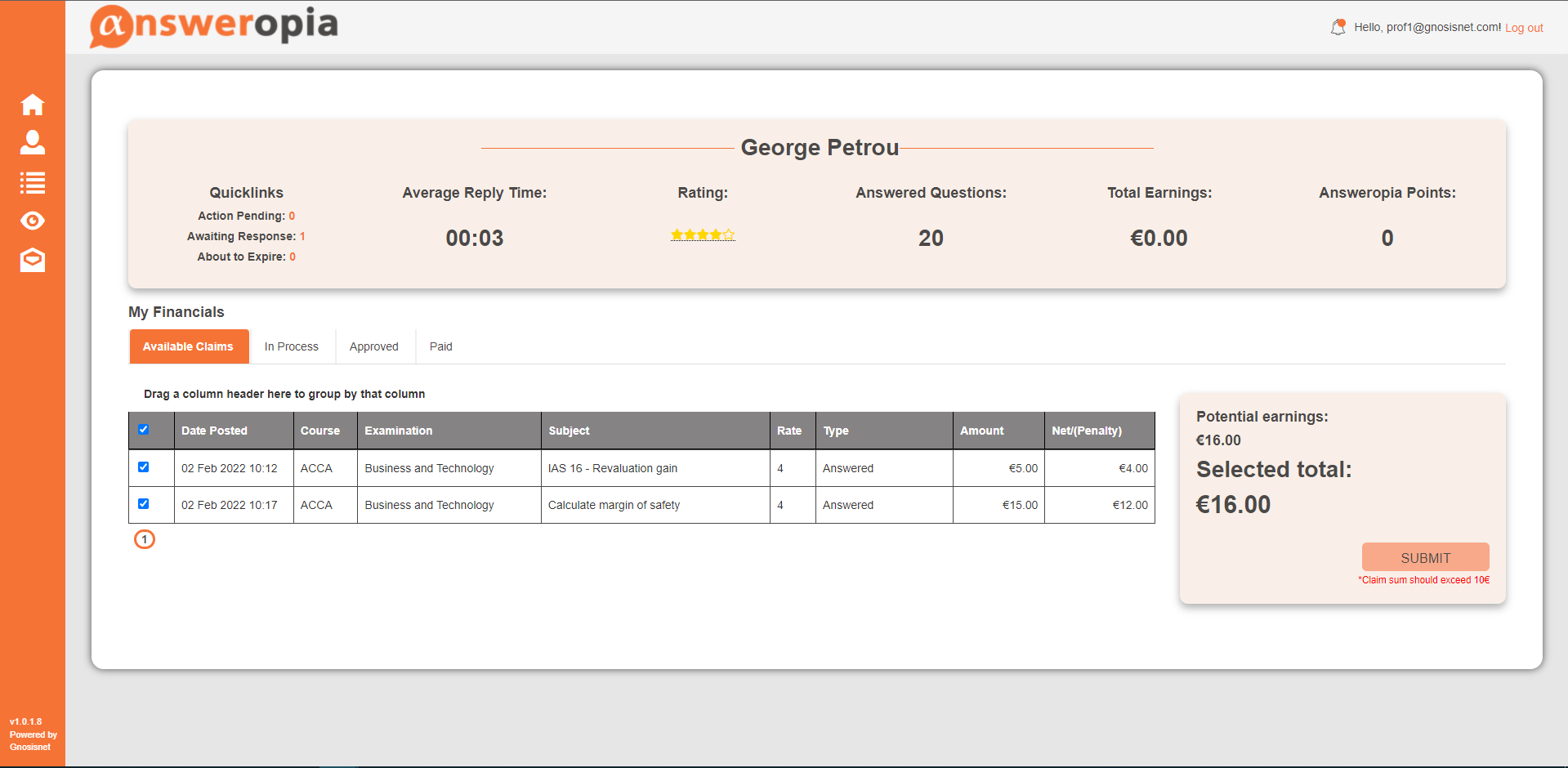Click the '€12.00' net cell
The image size is (1568, 768).
coord(1100,505)
